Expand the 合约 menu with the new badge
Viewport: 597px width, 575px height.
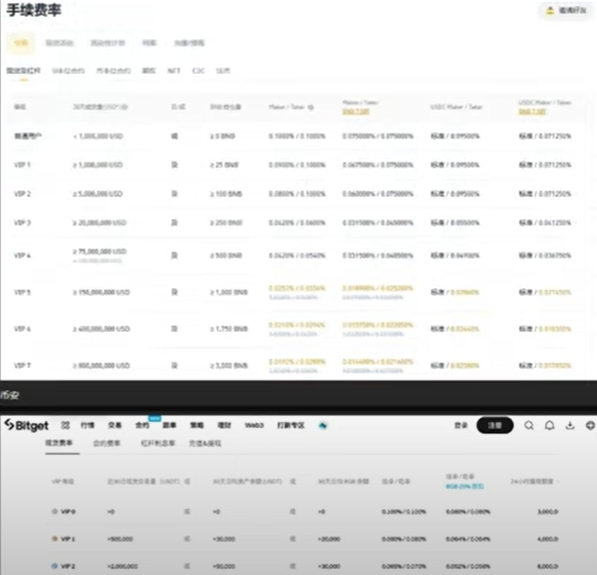click(x=142, y=425)
